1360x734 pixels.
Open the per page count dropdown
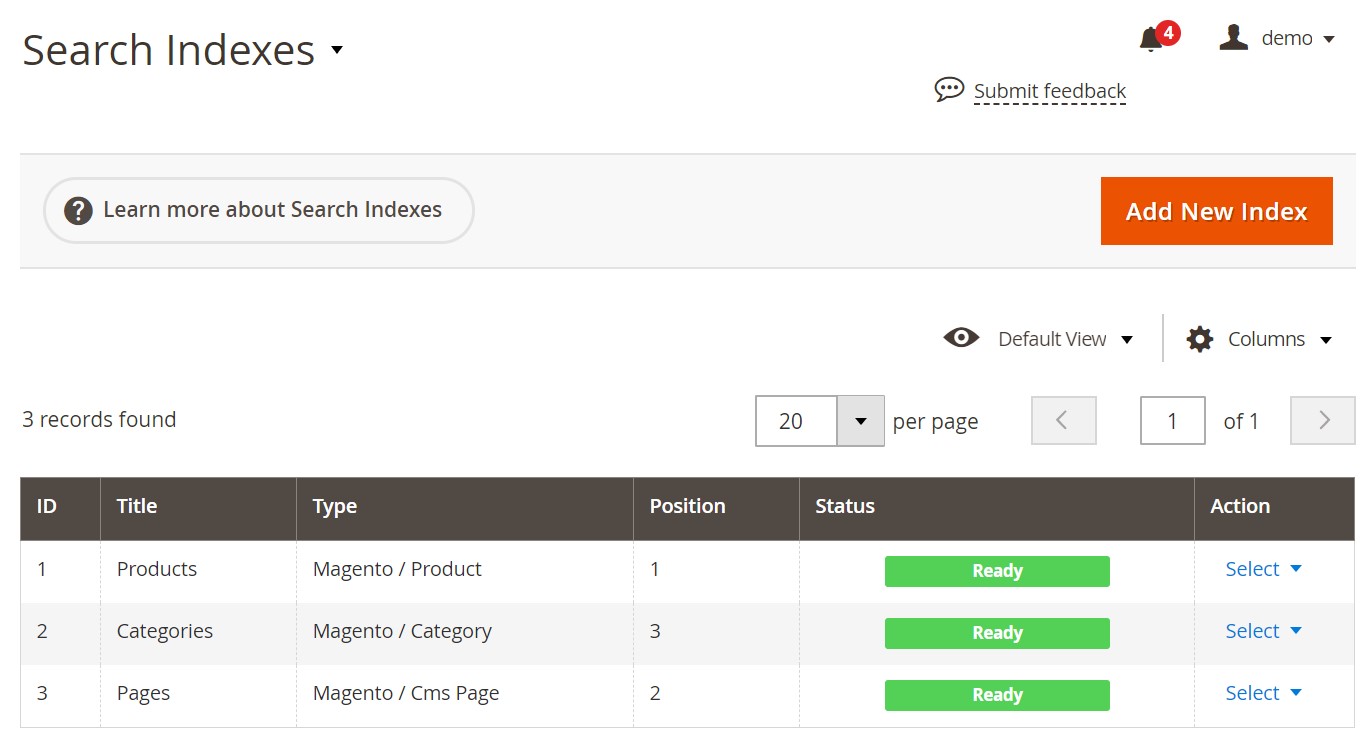click(860, 421)
